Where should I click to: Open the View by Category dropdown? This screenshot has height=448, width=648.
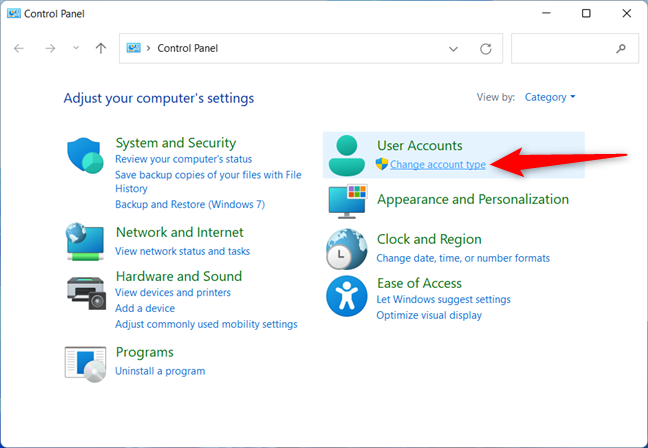pyautogui.click(x=550, y=97)
